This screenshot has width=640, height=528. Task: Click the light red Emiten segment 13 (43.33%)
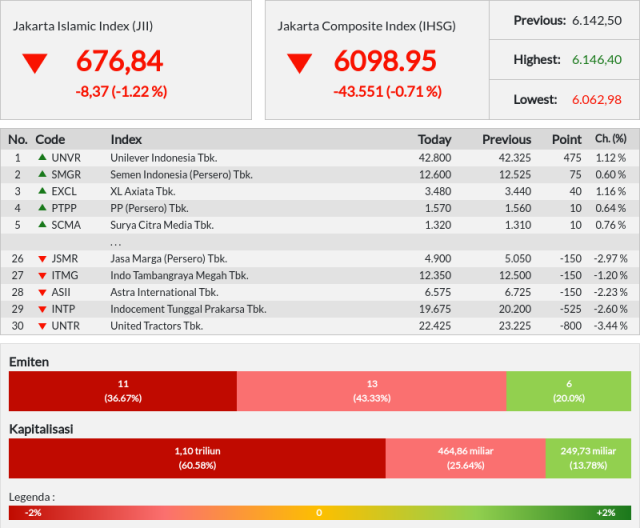[x=372, y=391]
